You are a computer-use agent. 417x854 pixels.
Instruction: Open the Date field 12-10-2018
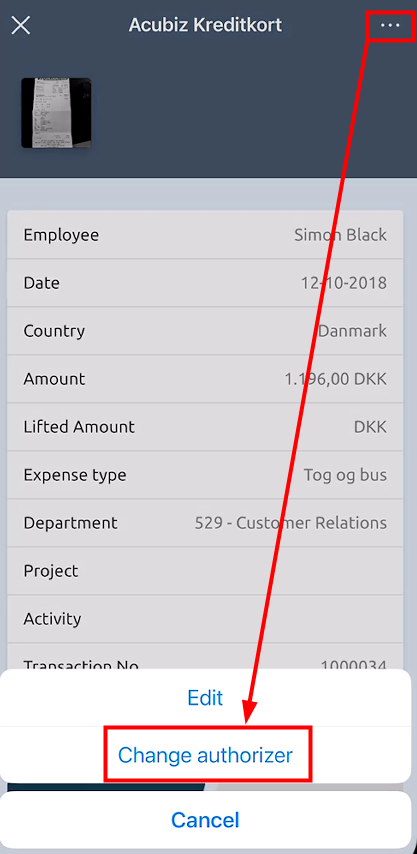tap(205, 283)
